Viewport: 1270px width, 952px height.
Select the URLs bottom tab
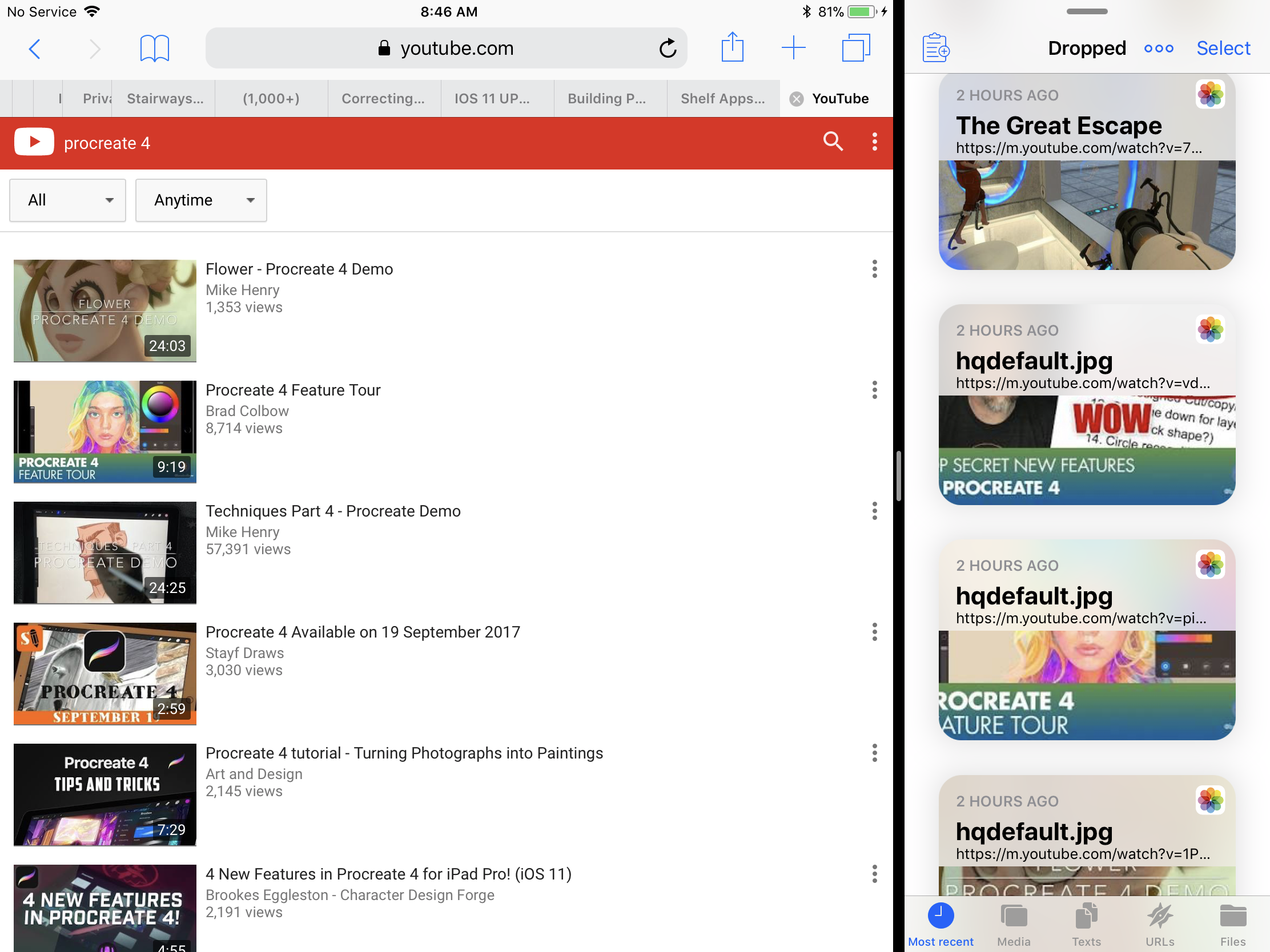click(x=1160, y=925)
